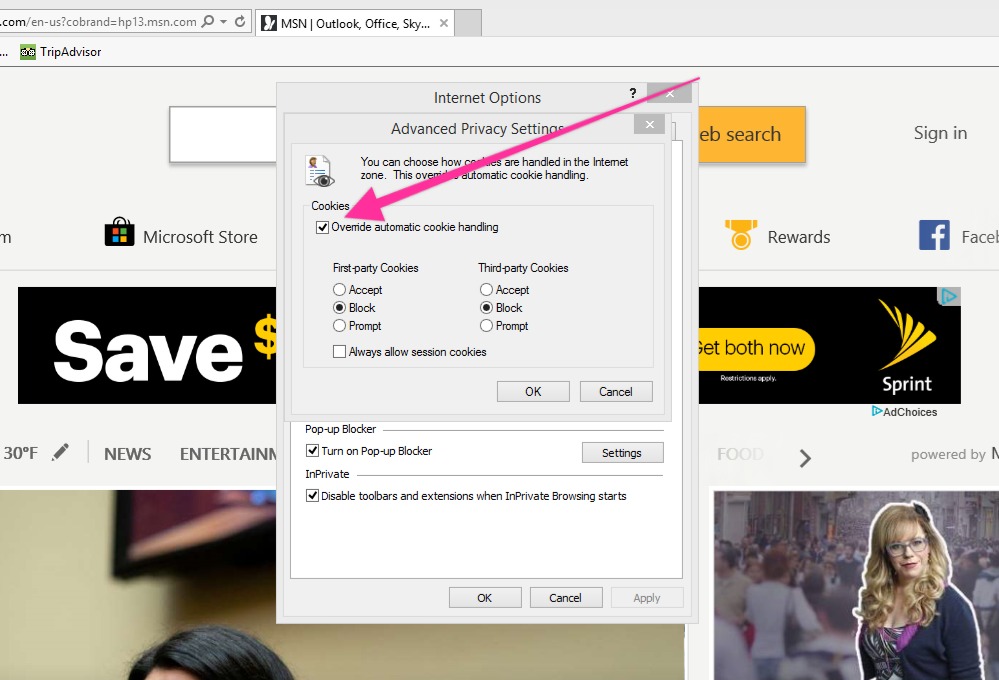Viewport: 999px width, 680px height.
Task: Click the Facebook logo icon
Action: [934, 235]
